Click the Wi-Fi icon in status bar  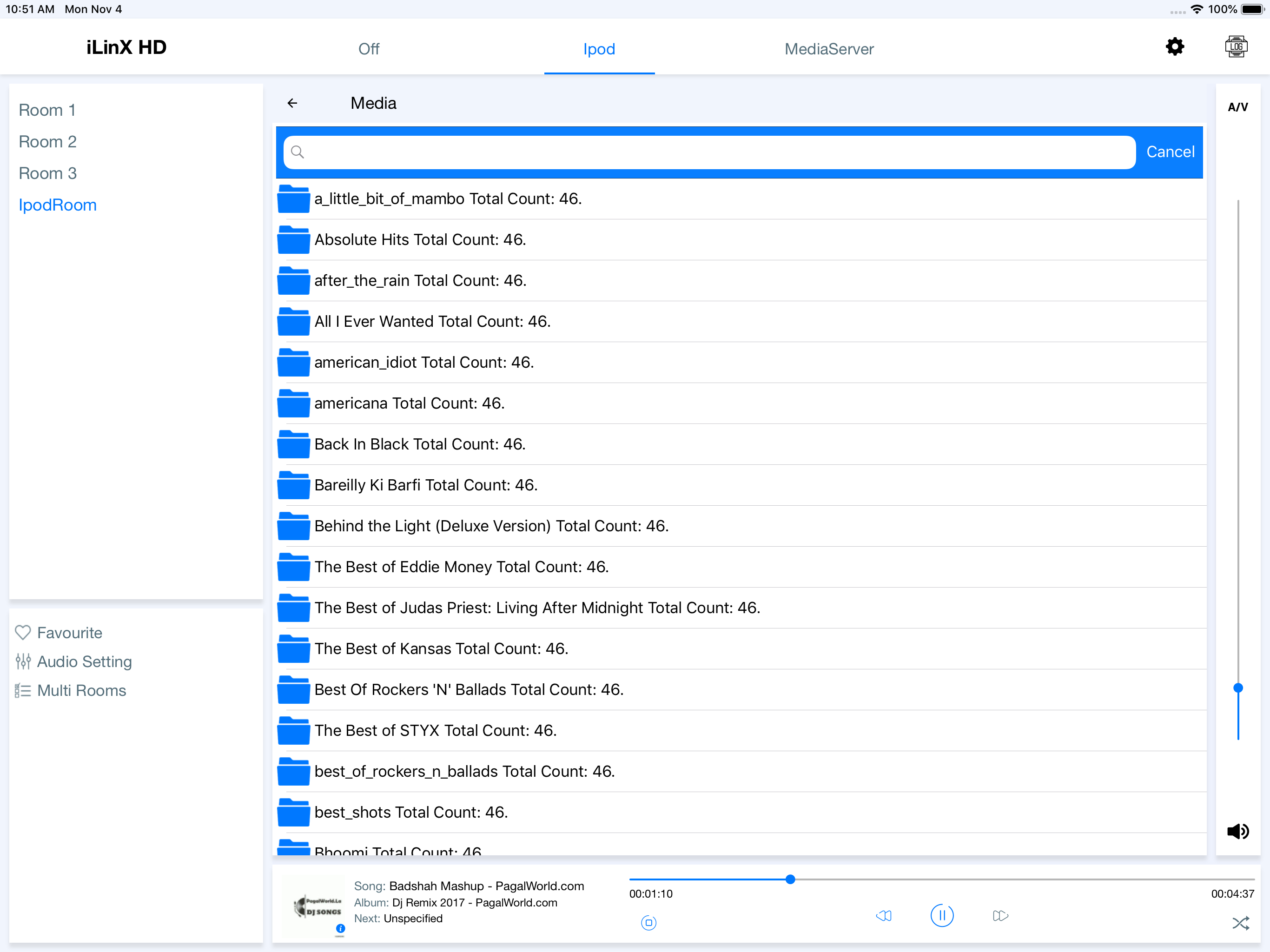click(x=1197, y=9)
